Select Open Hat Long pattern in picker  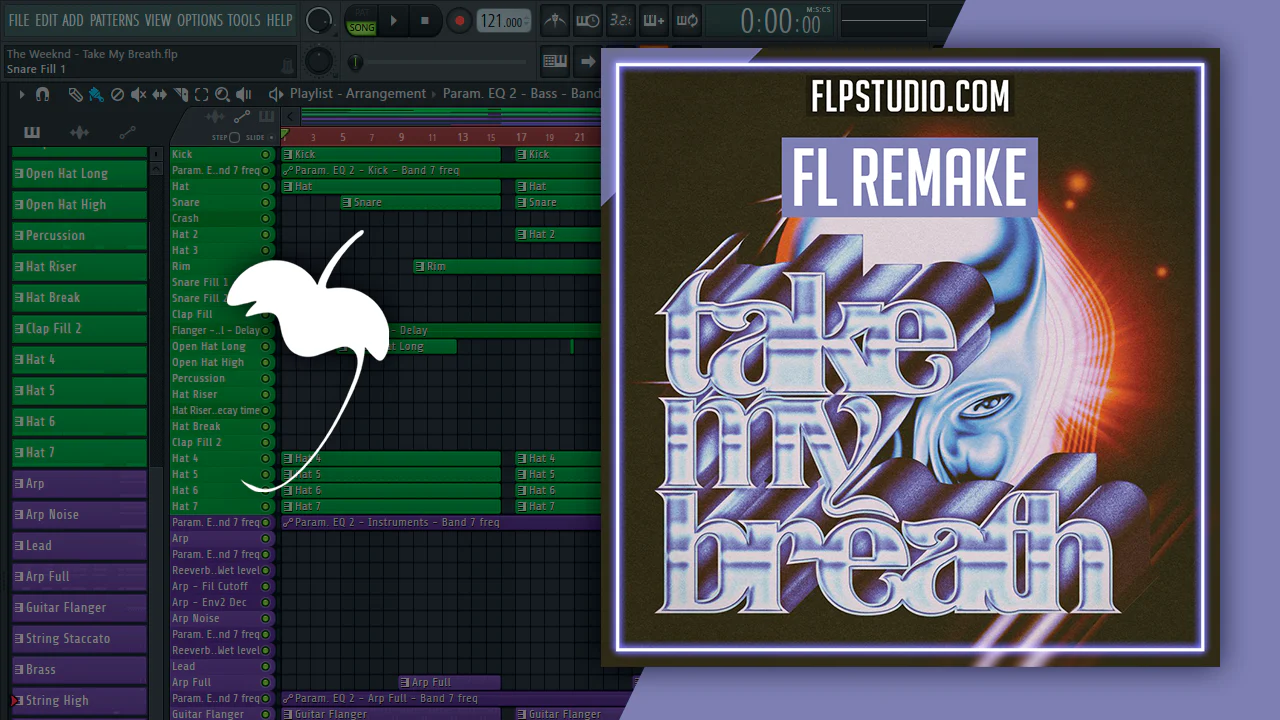tap(79, 173)
